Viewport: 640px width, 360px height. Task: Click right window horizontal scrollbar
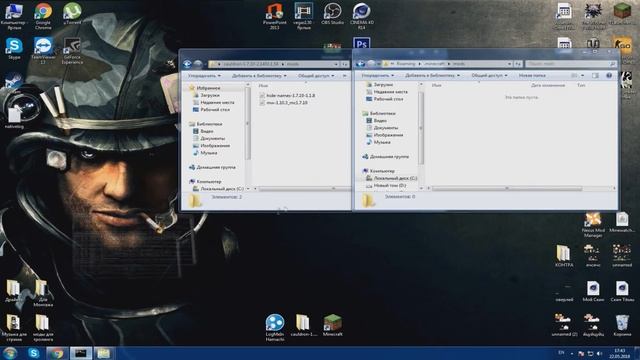pos(507,188)
